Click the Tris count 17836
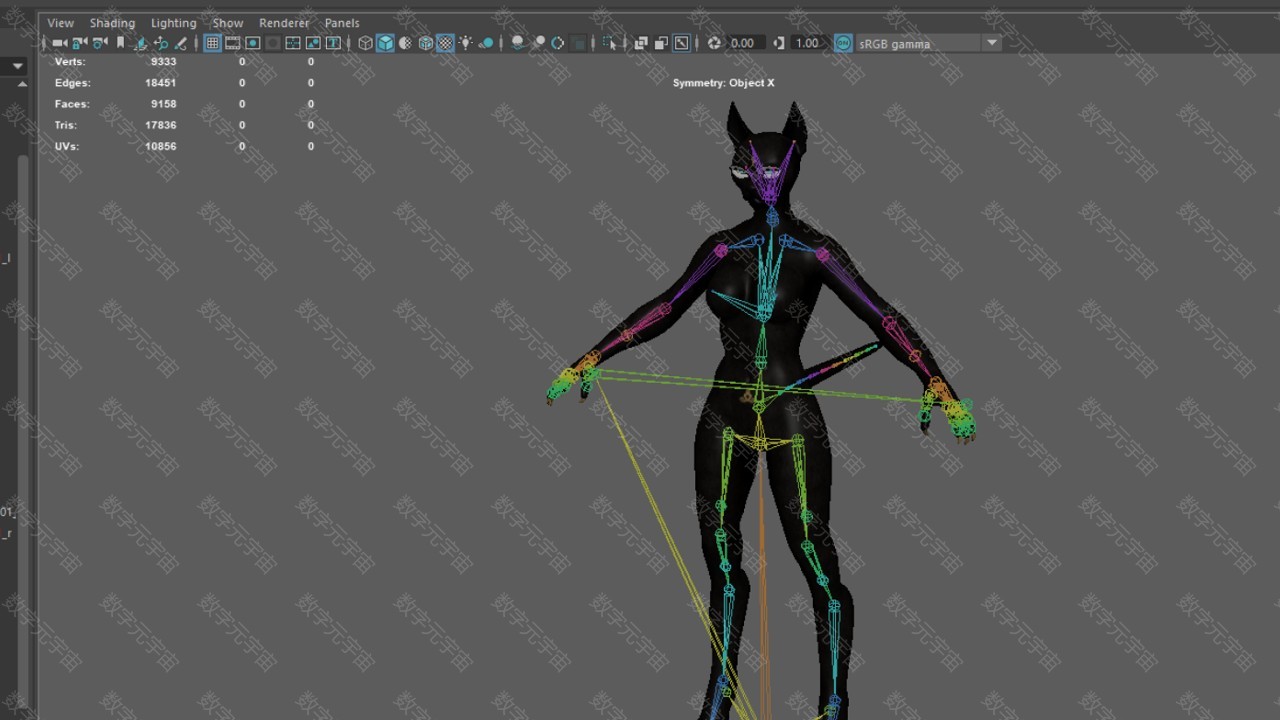The image size is (1280, 720). tap(160, 125)
